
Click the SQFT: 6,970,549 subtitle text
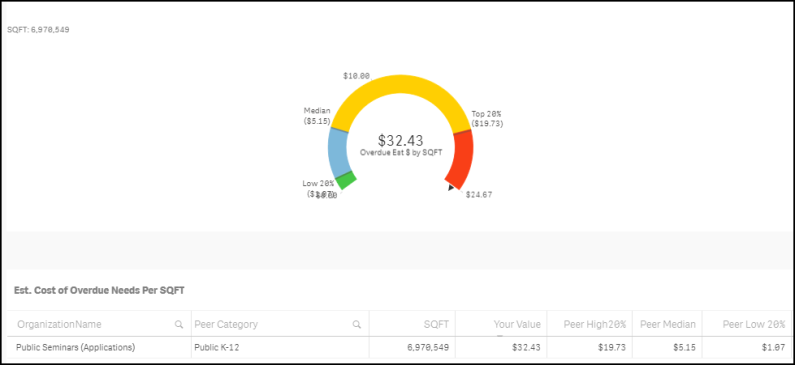click(x=39, y=30)
